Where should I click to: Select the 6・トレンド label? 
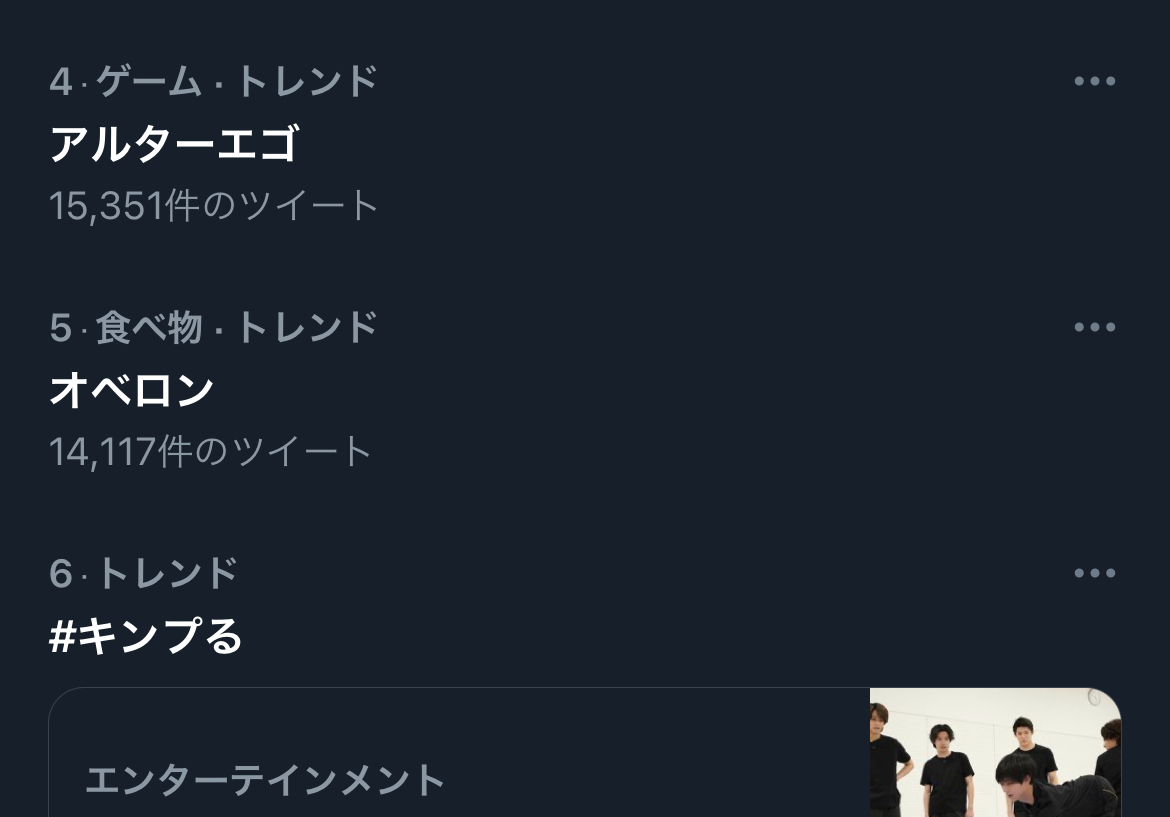143,573
